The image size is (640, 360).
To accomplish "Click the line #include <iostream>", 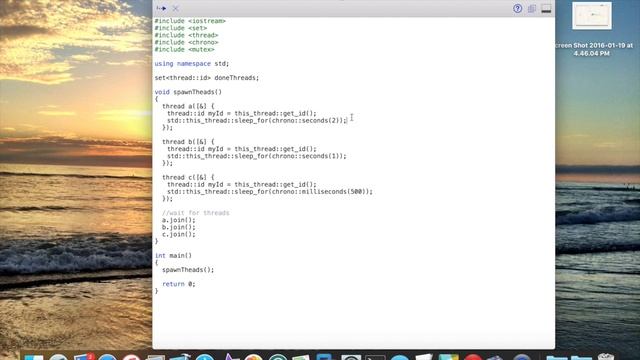I will (190, 21).
